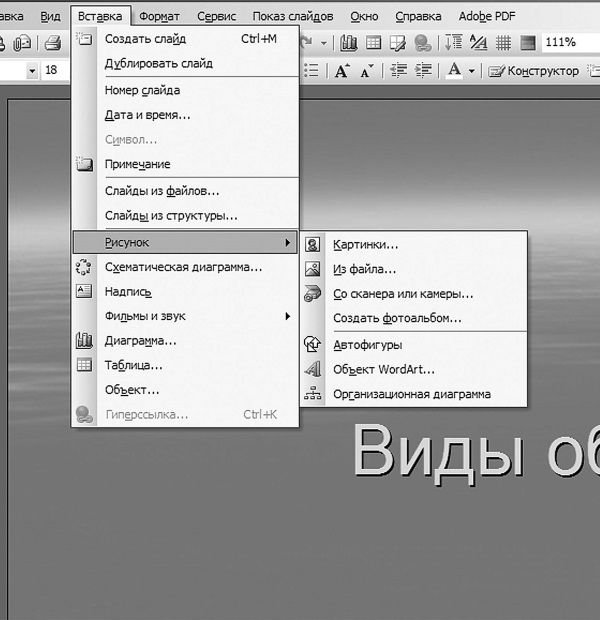This screenshot has width=600, height=620.
Task: Open the Формат menu
Action: [x=160, y=16]
